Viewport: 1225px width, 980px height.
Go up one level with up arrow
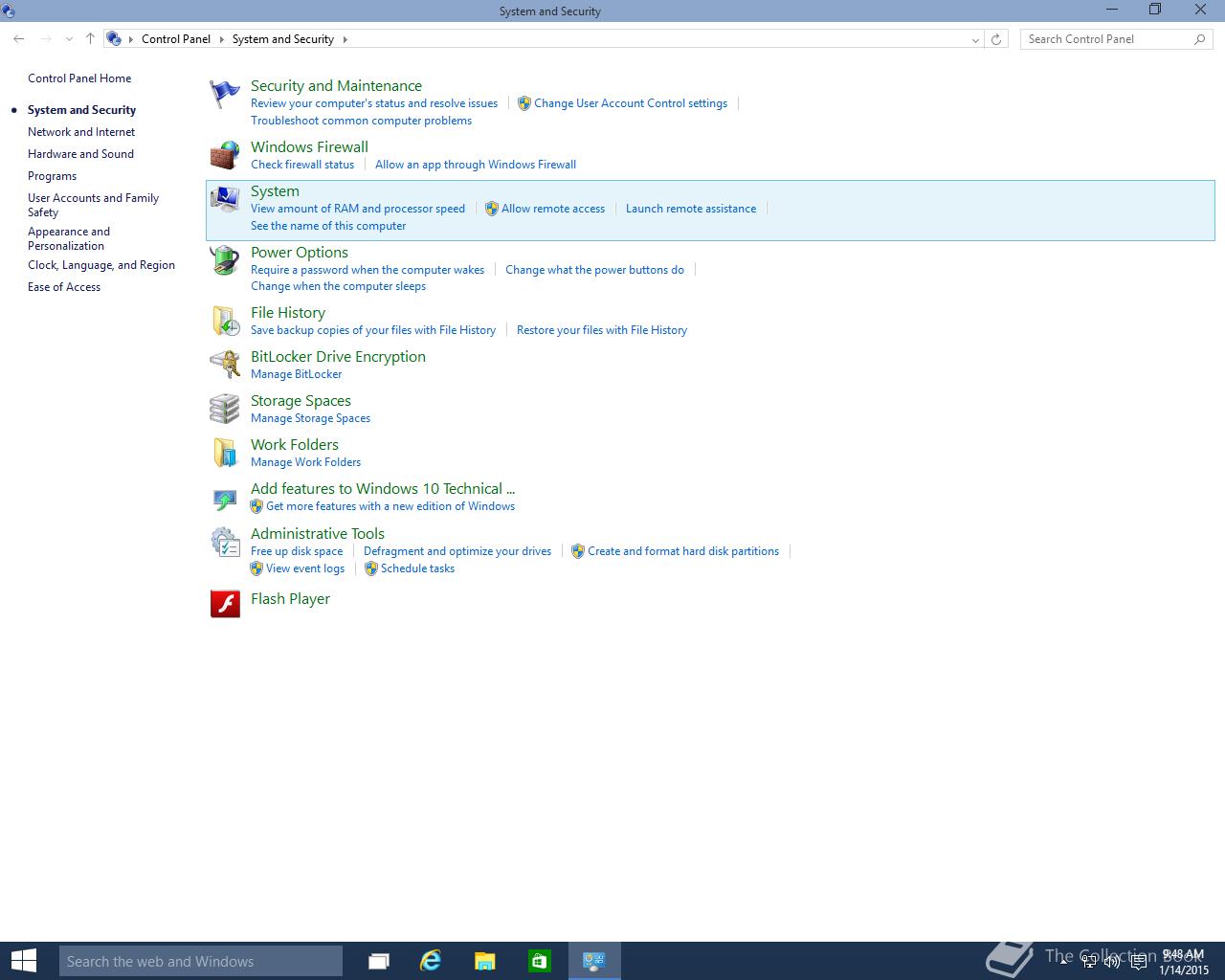coord(90,39)
